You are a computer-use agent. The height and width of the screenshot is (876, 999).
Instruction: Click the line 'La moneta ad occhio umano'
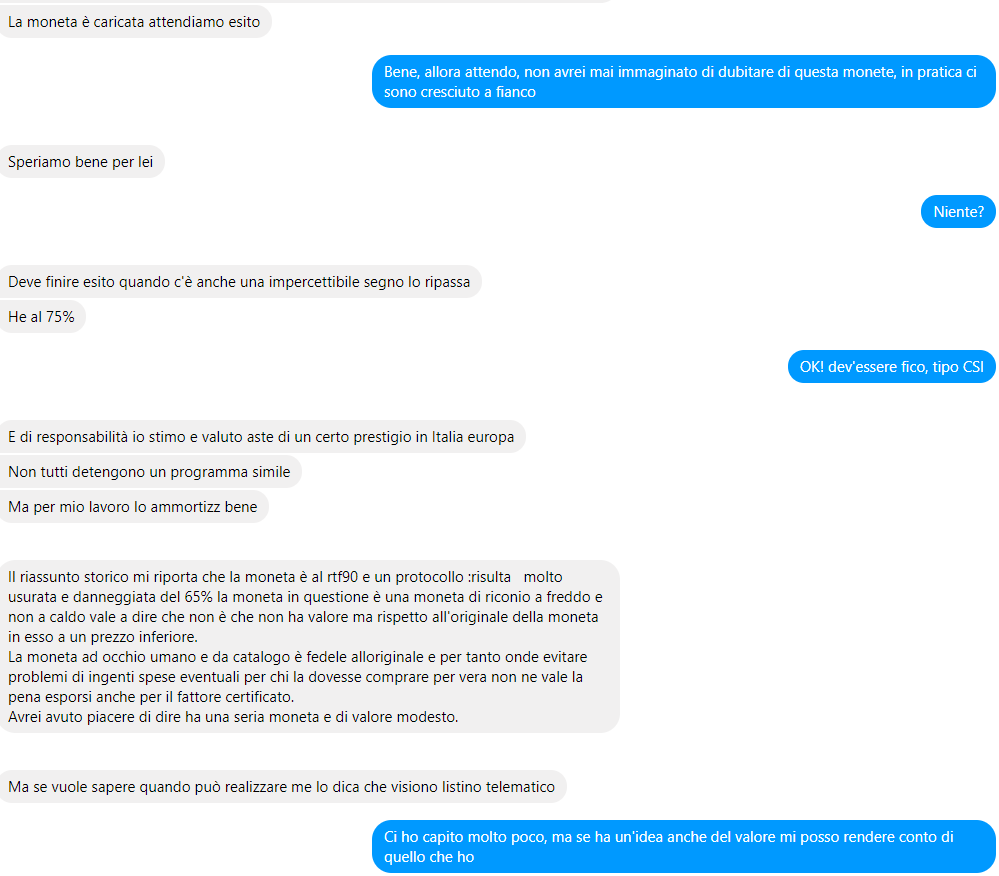[298, 657]
